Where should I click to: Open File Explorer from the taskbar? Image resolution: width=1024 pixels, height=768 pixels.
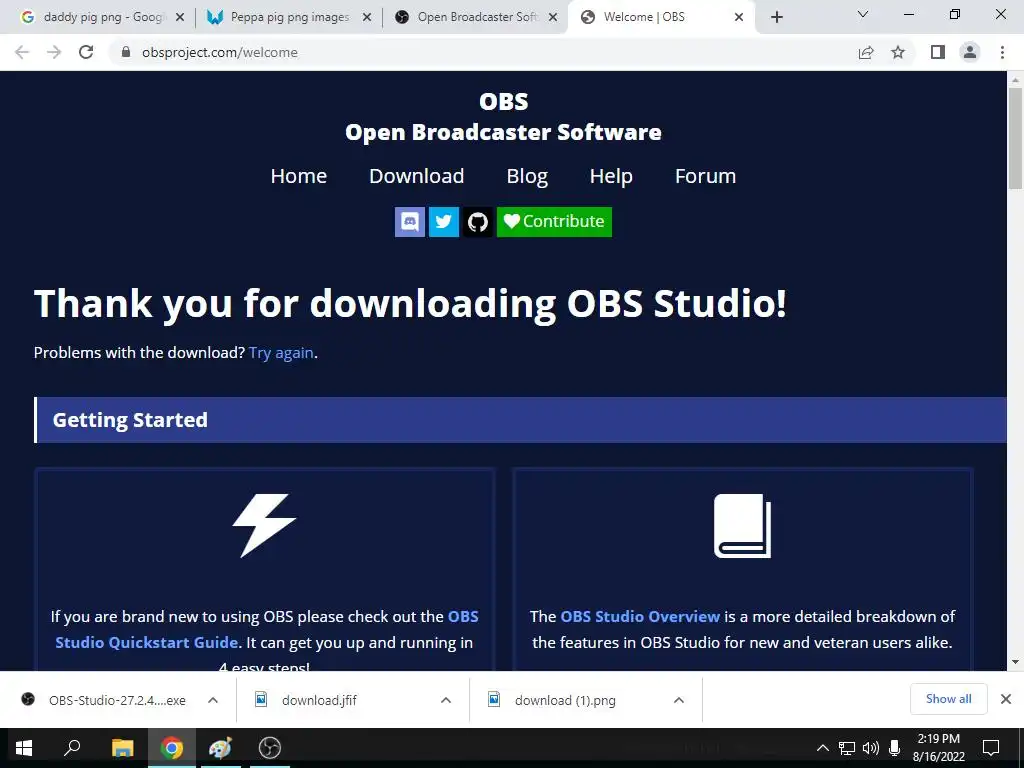(122, 748)
